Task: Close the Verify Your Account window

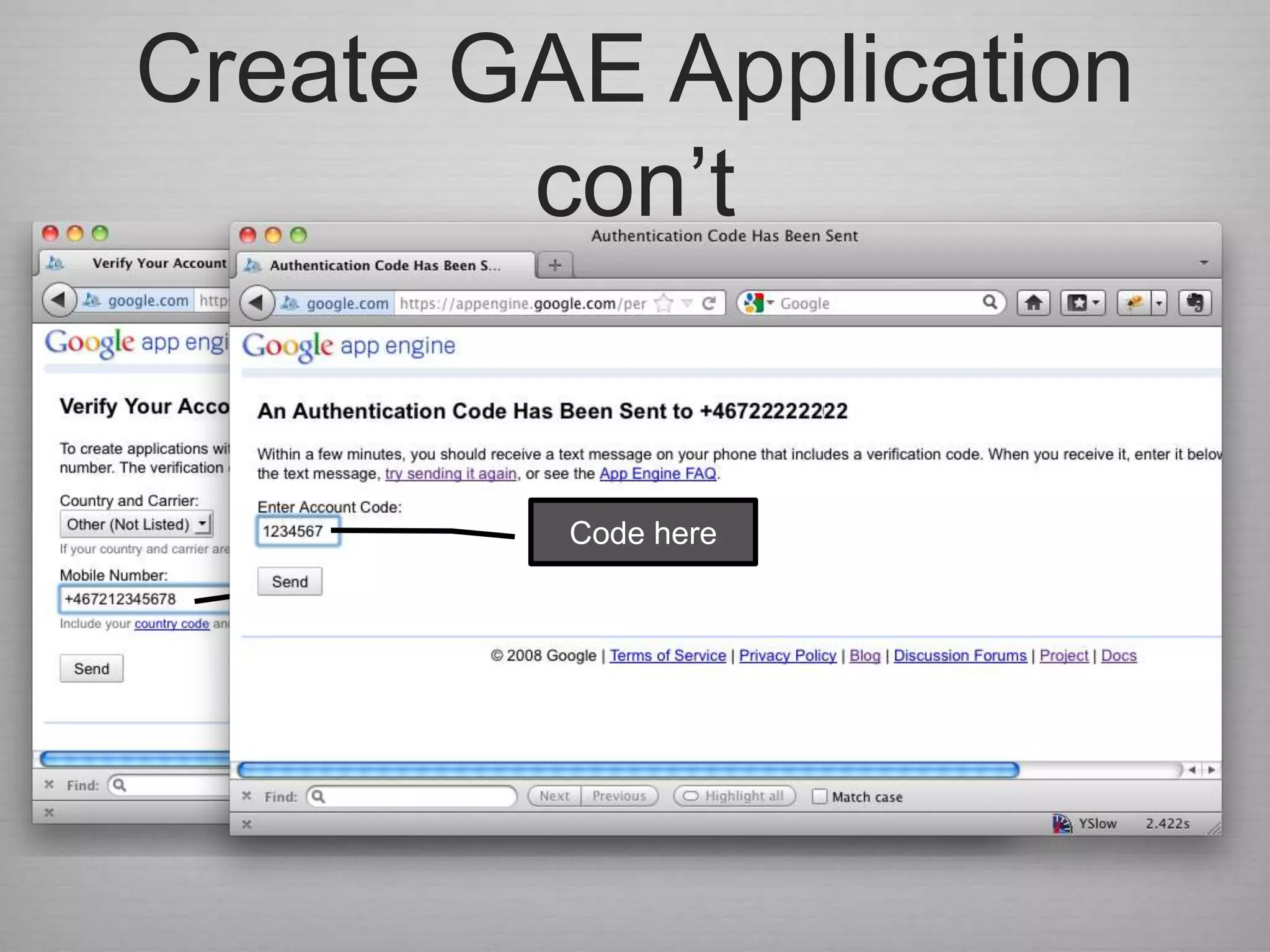Action: [x=50, y=233]
